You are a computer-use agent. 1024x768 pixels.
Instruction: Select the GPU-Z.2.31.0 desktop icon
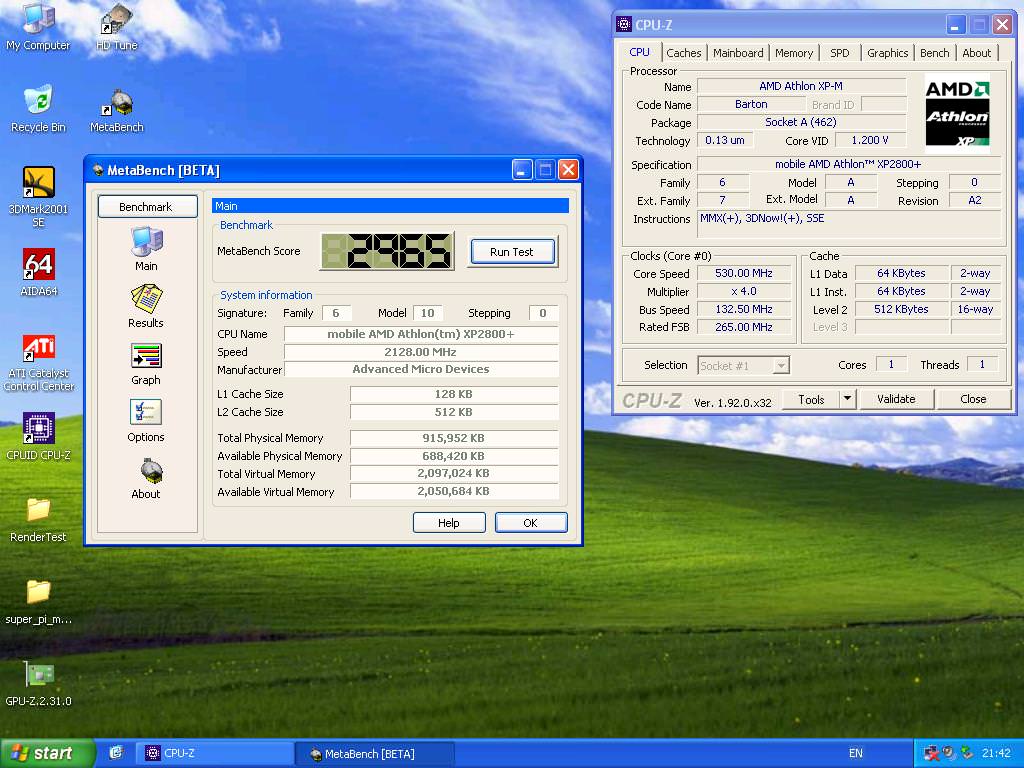[38, 684]
